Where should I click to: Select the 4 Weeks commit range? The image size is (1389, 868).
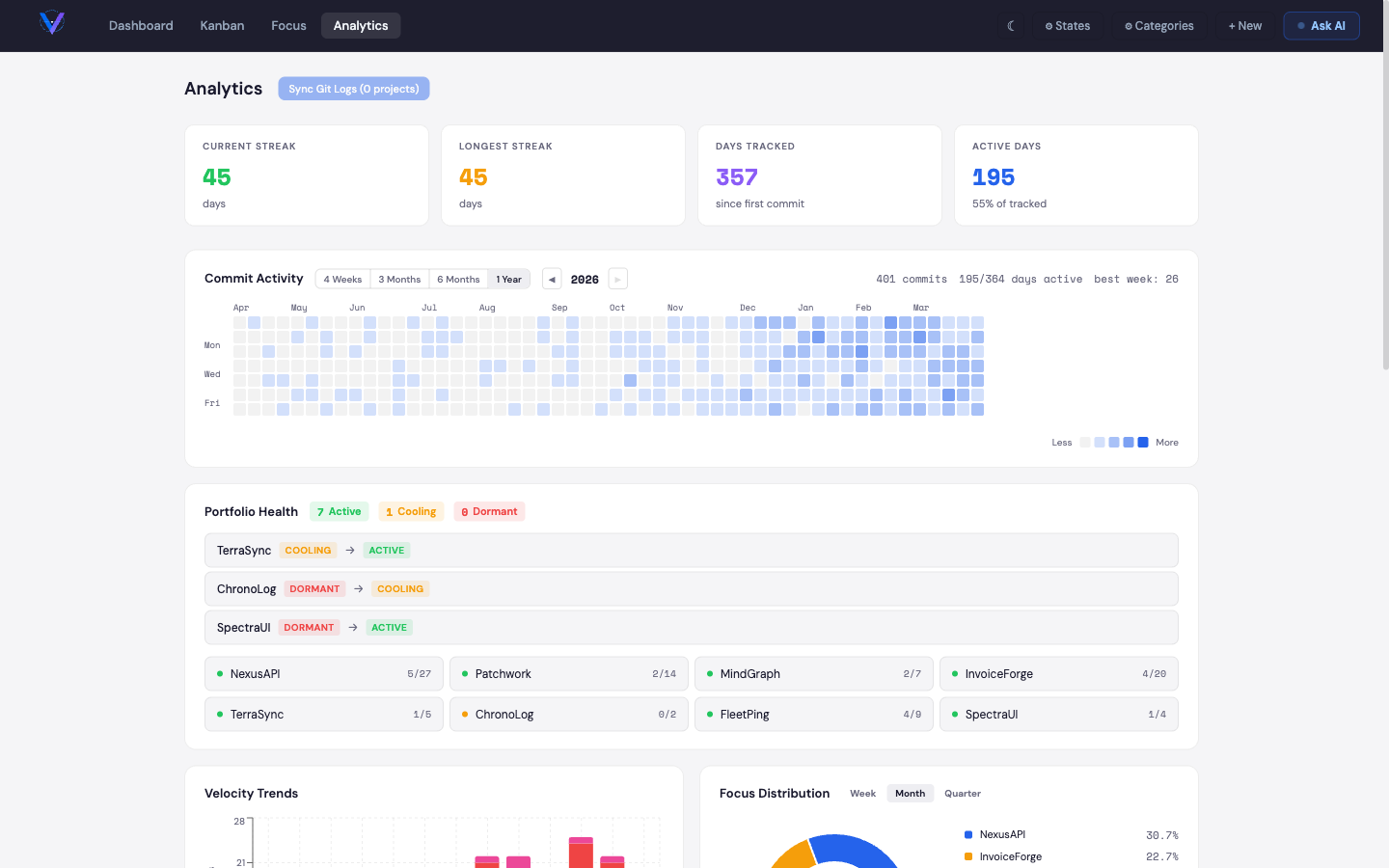[x=342, y=279]
